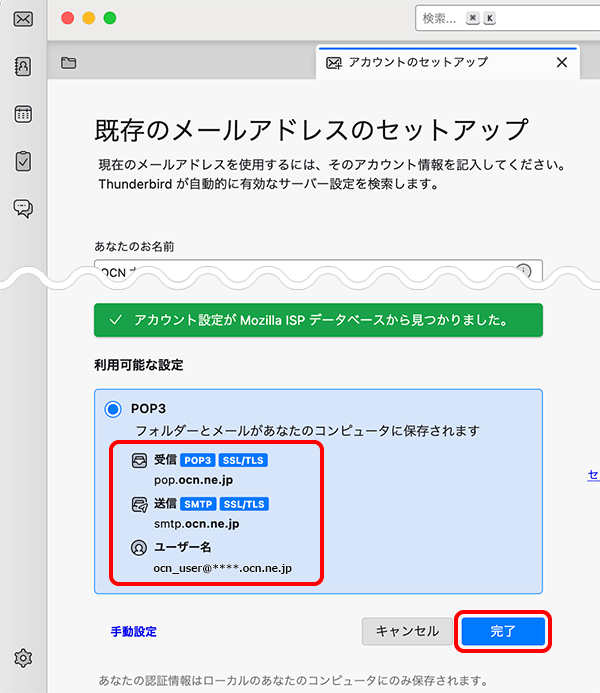Click the 送信 outgoing server icon
Screen dimensions: 600x693
pos(140,504)
